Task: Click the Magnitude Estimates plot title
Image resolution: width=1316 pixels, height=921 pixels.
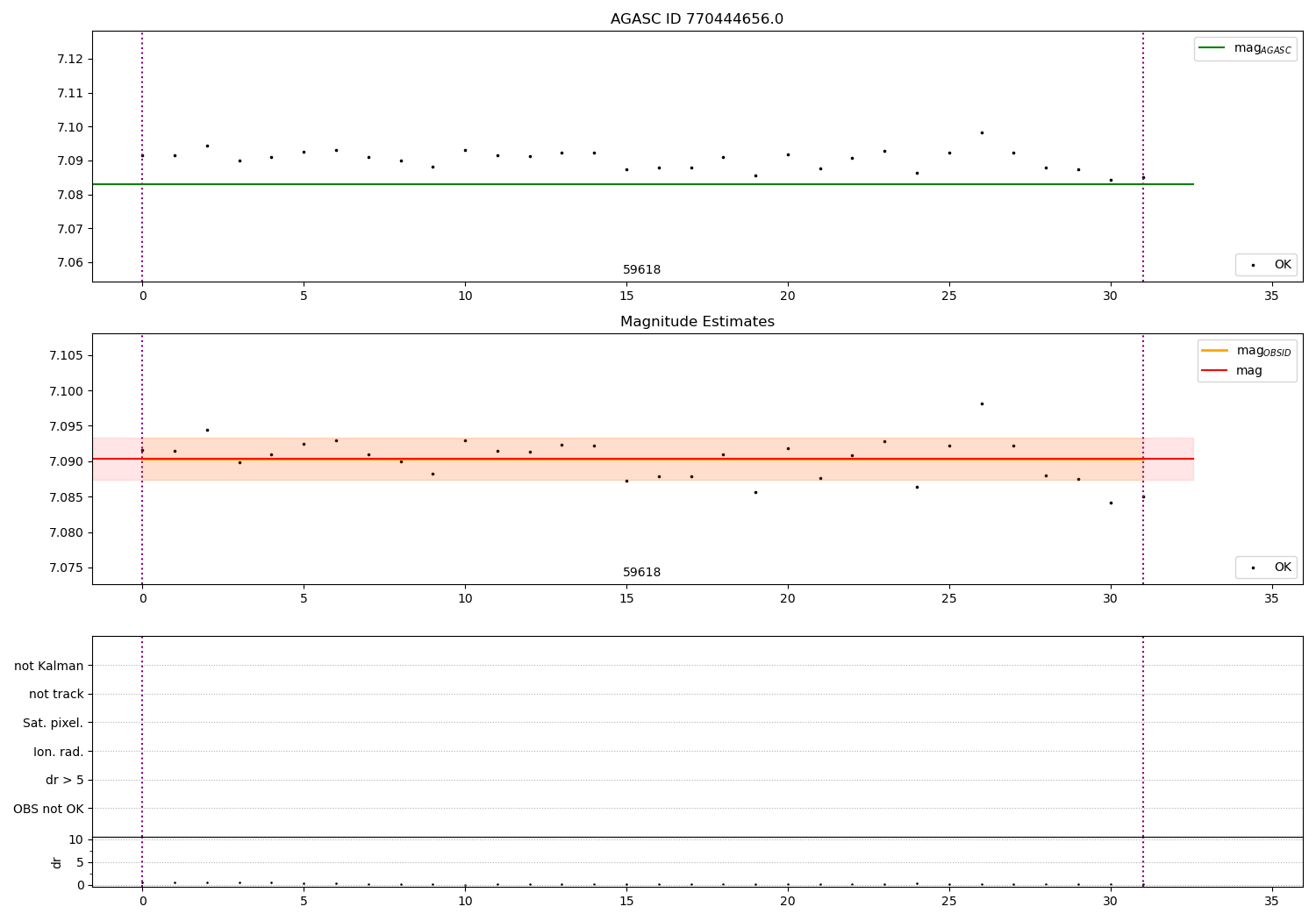Action: pos(697,322)
